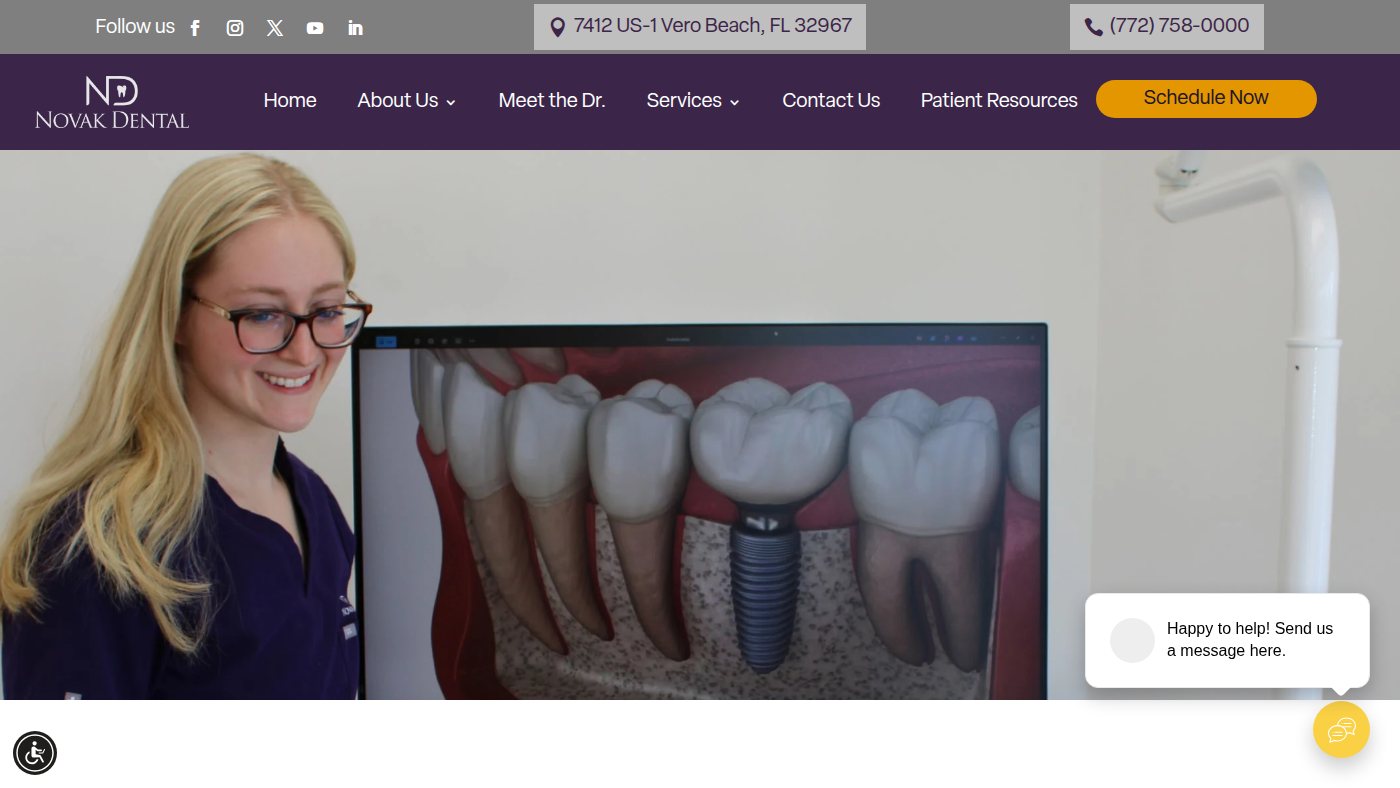Screen dimensions: 1400x788
Task: Click the phone handset icon
Action: click(1094, 27)
